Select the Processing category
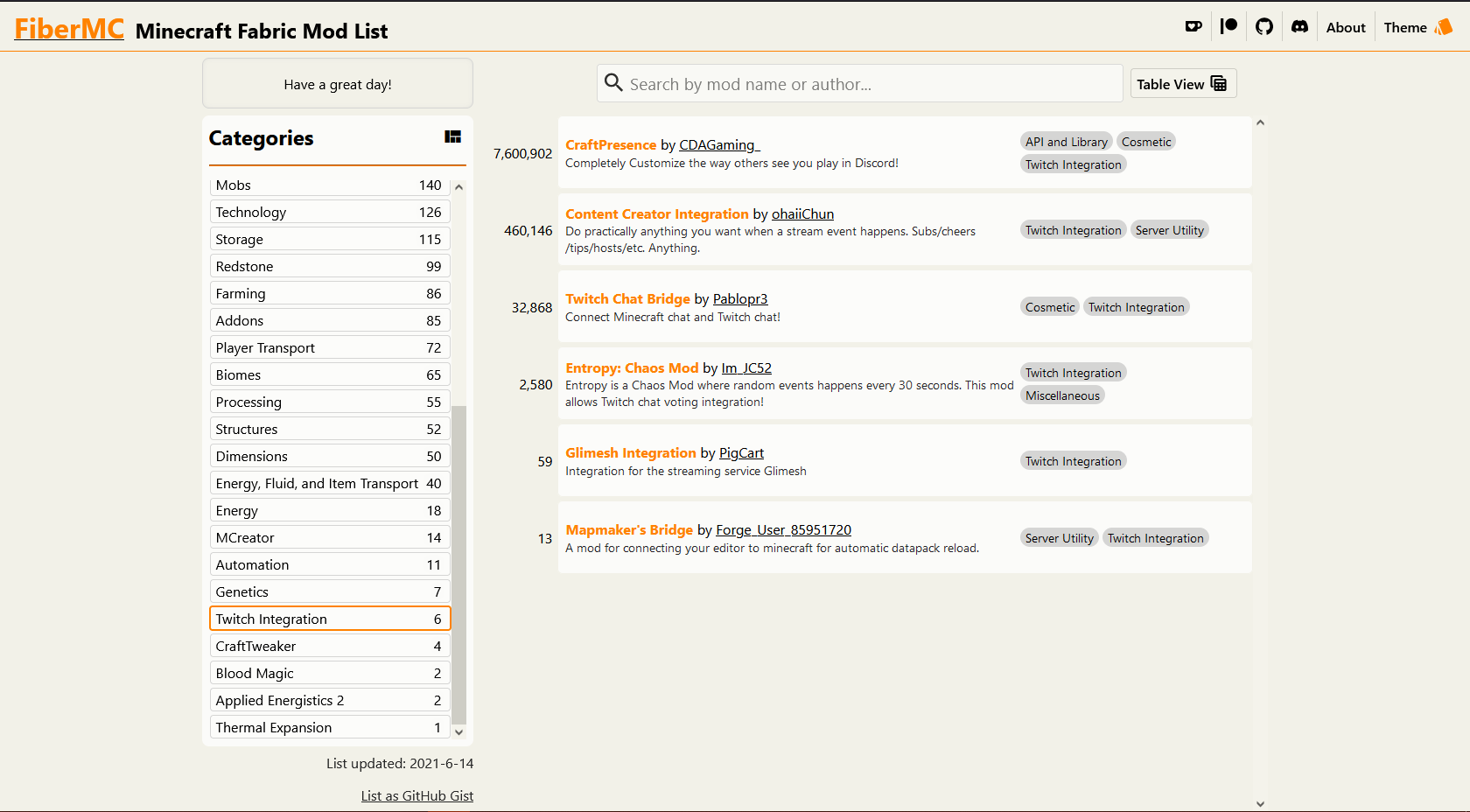The width and height of the screenshot is (1470, 812). point(330,402)
